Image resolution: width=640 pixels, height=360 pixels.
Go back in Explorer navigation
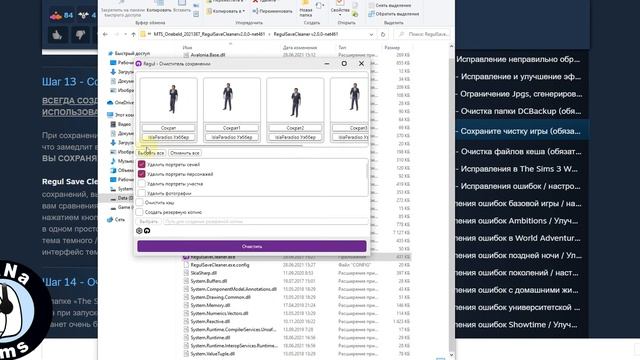105,34
